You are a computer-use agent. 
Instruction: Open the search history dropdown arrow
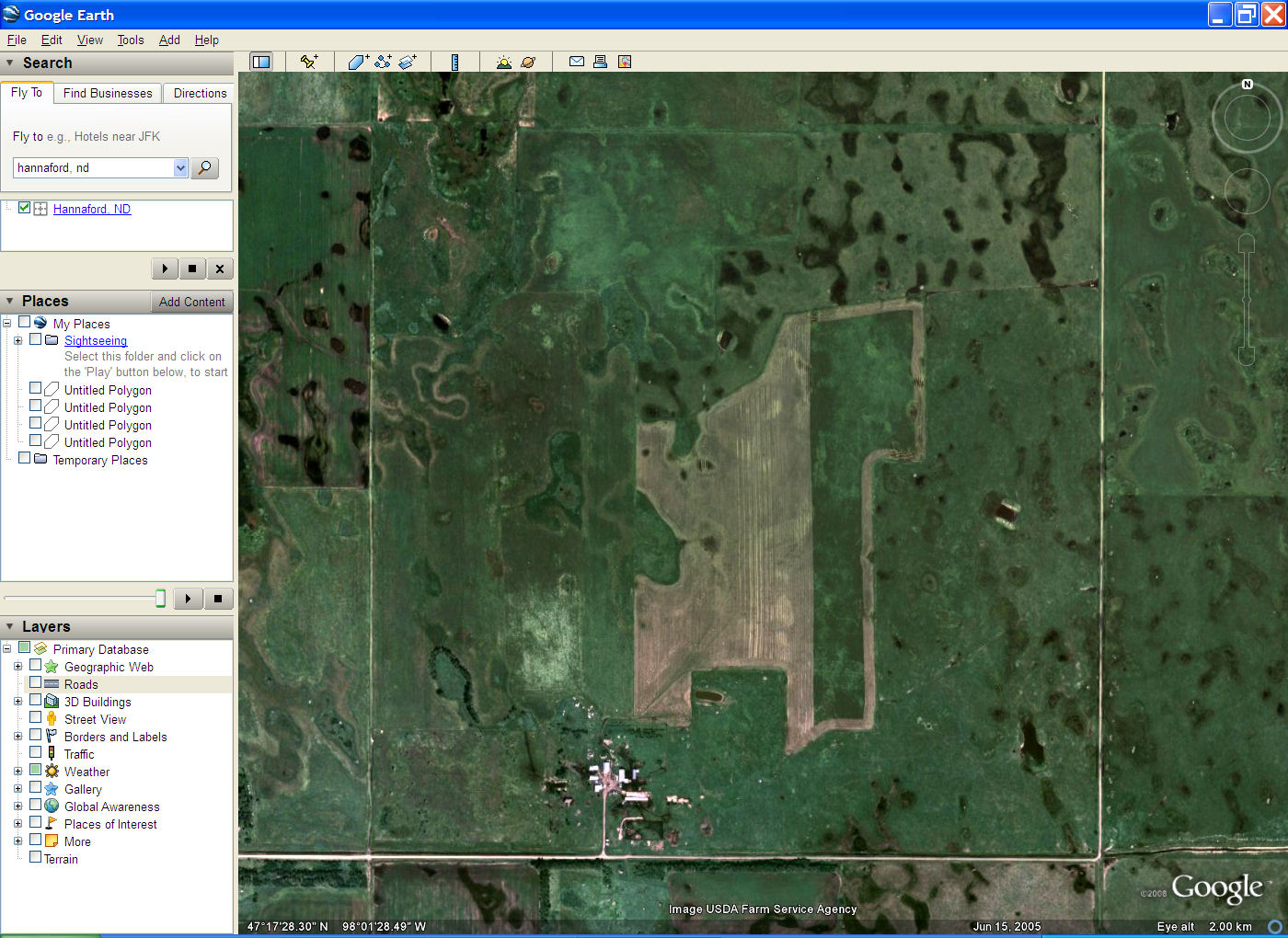[180, 167]
